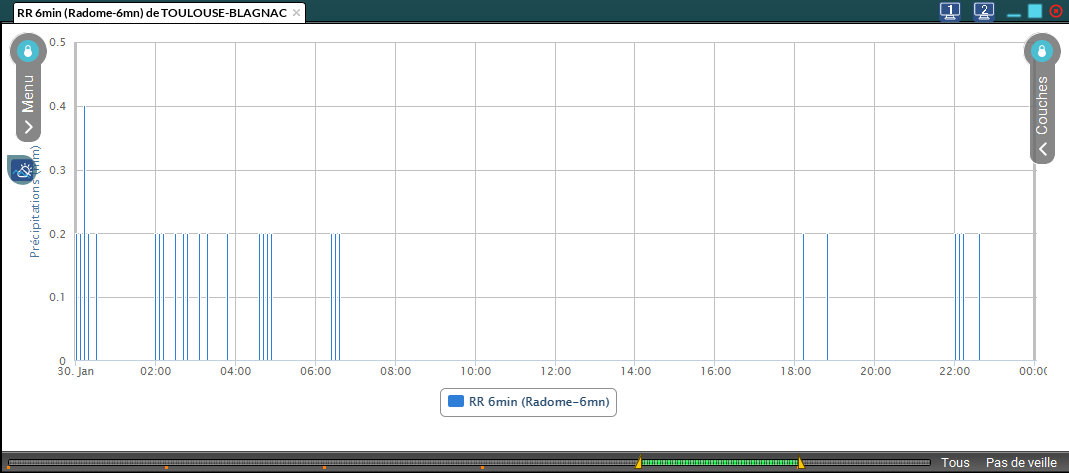
Task: Click the 0.4 mm precipitation bar
Action: click(x=84, y=232)
